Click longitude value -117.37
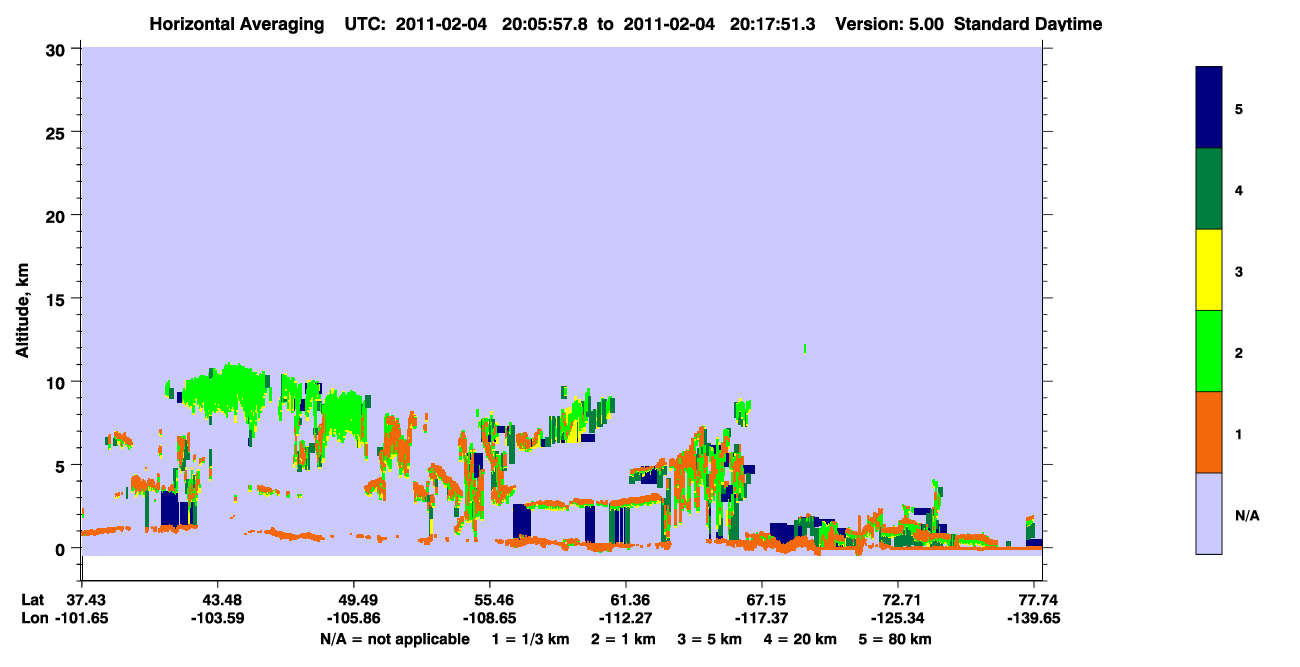This screenshot has height=667, width=1300. 762,618
